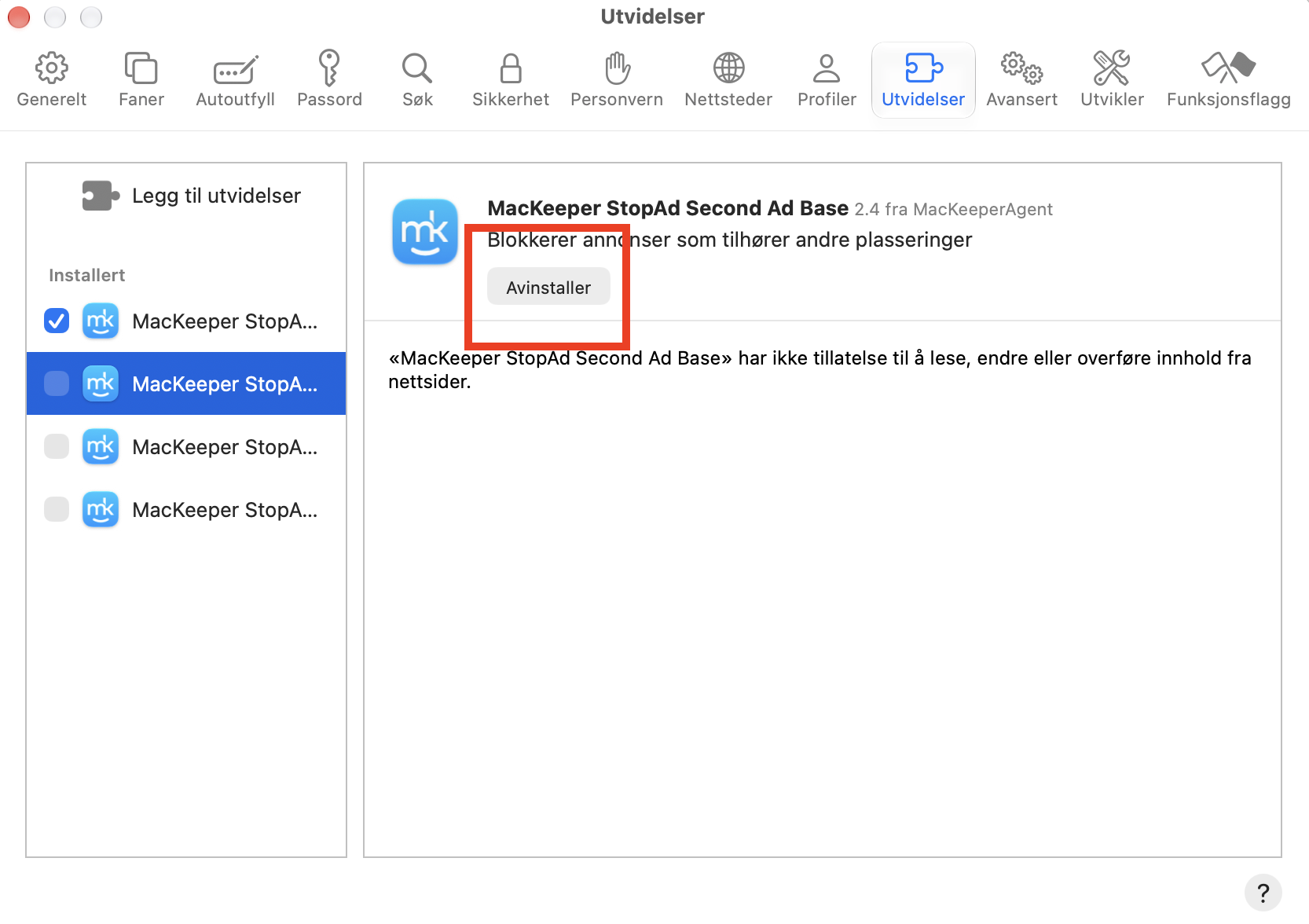Close the Utvidelser window
1309x924 pixels.
[18, 16]
